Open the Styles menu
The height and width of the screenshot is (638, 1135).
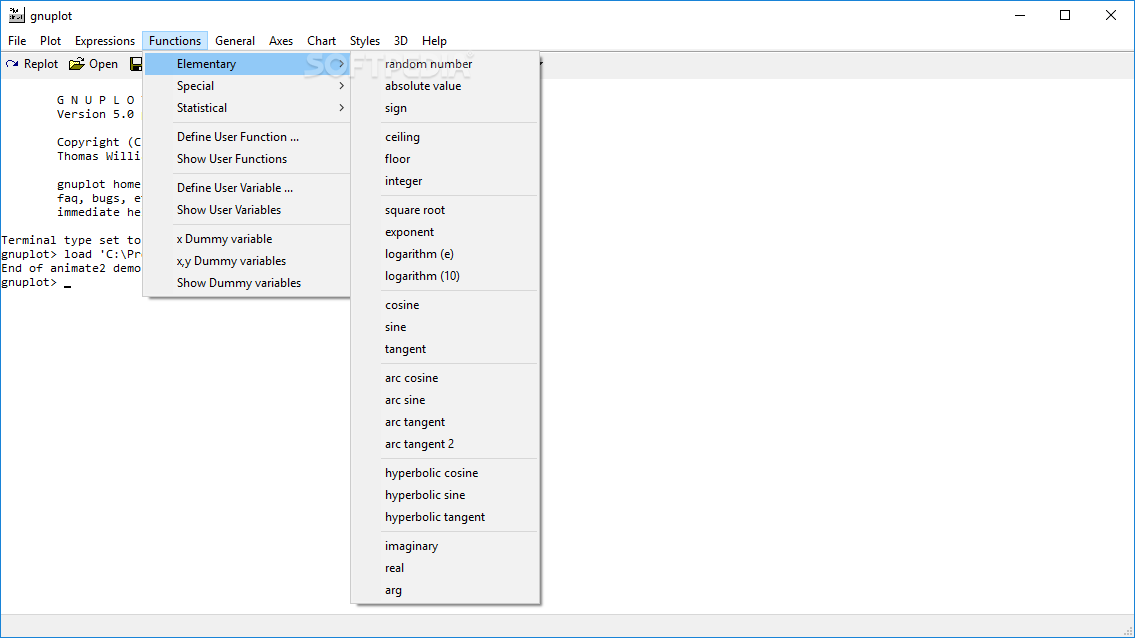(x=364, y=41)
